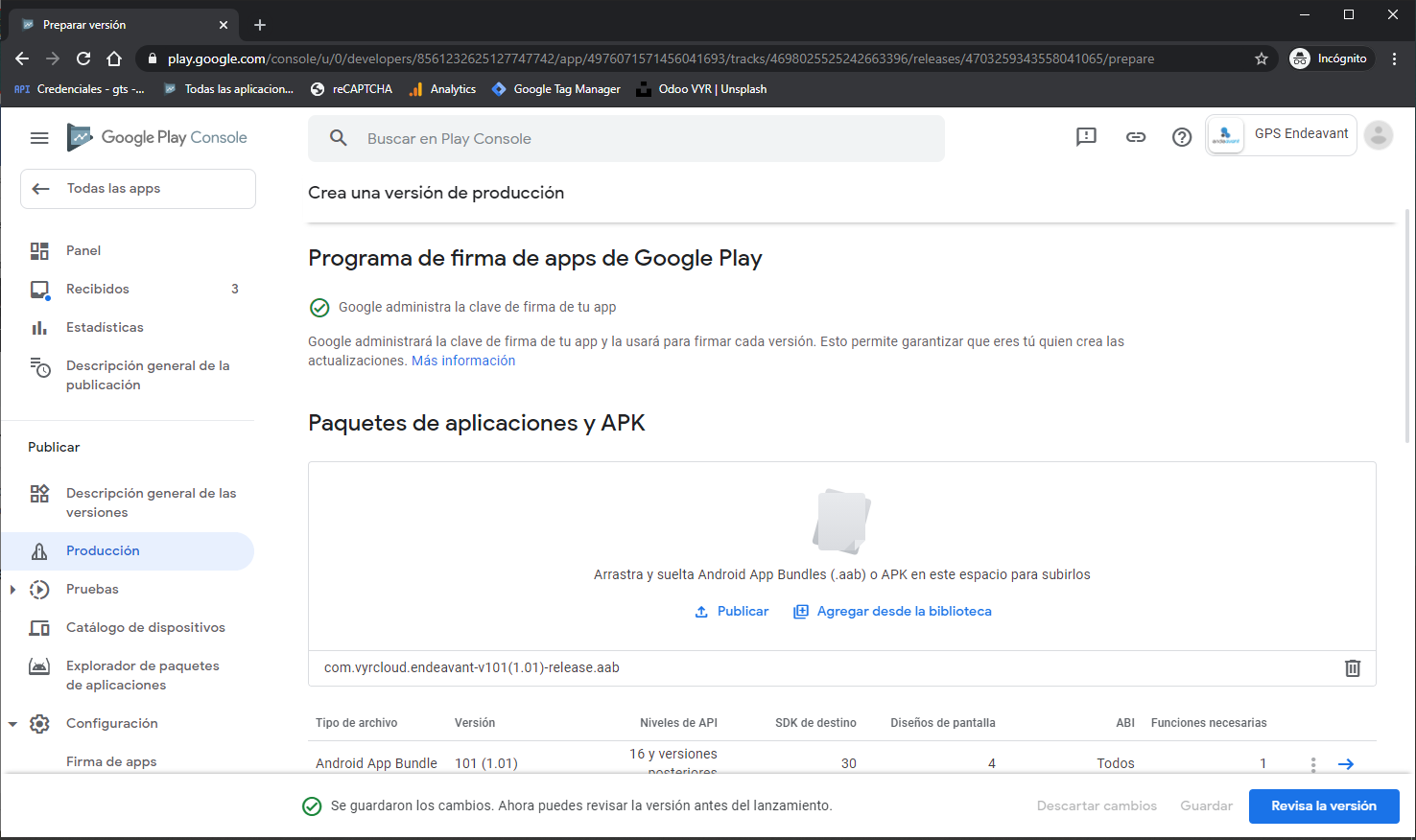Click the feedback announcement icon
1416x840 pixels.
coord(1086,137)
